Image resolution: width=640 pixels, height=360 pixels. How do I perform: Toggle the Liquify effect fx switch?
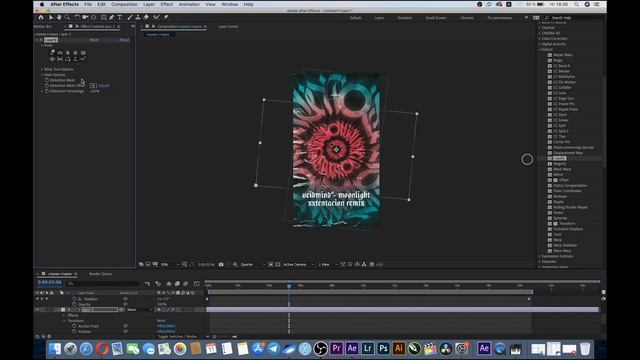point(41,40)
